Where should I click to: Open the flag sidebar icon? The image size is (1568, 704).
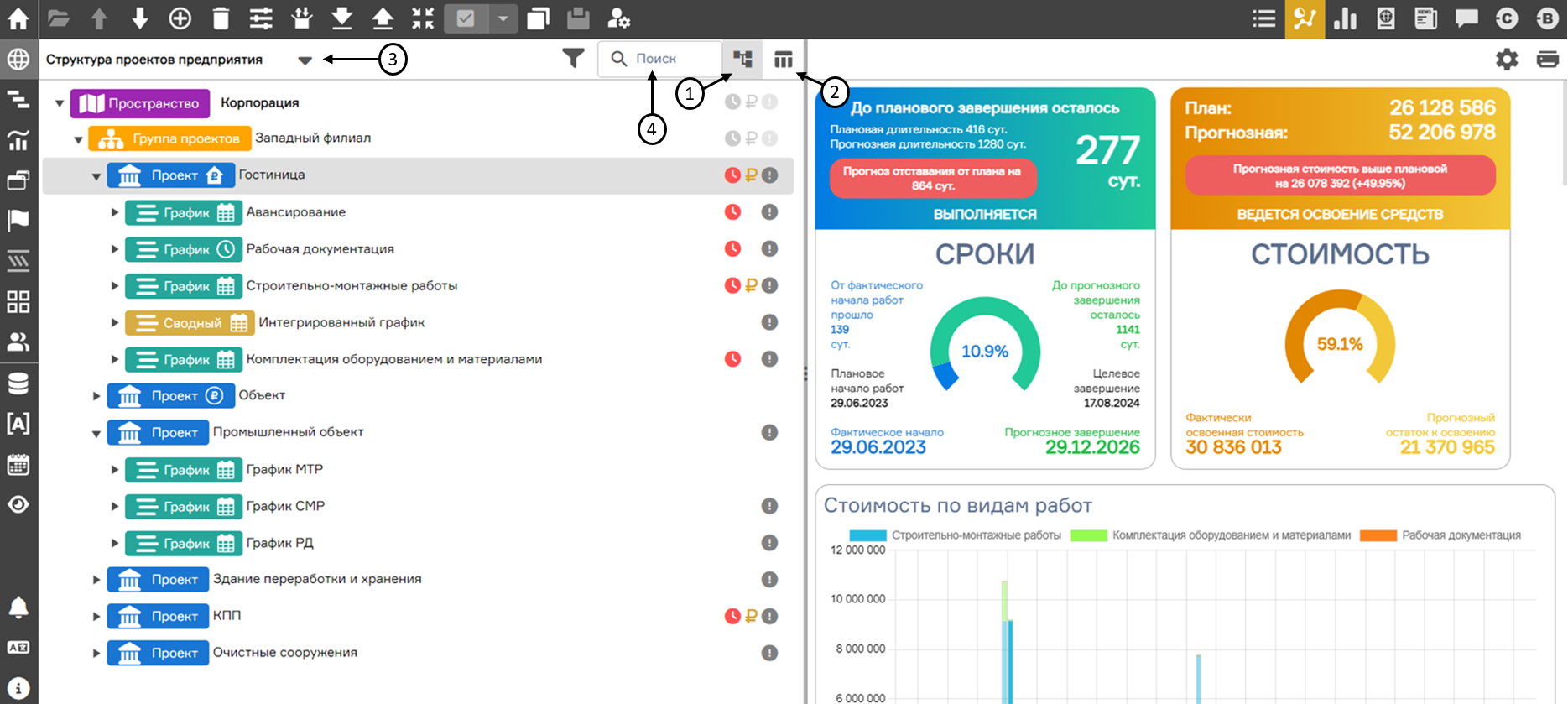pos(18,221)
